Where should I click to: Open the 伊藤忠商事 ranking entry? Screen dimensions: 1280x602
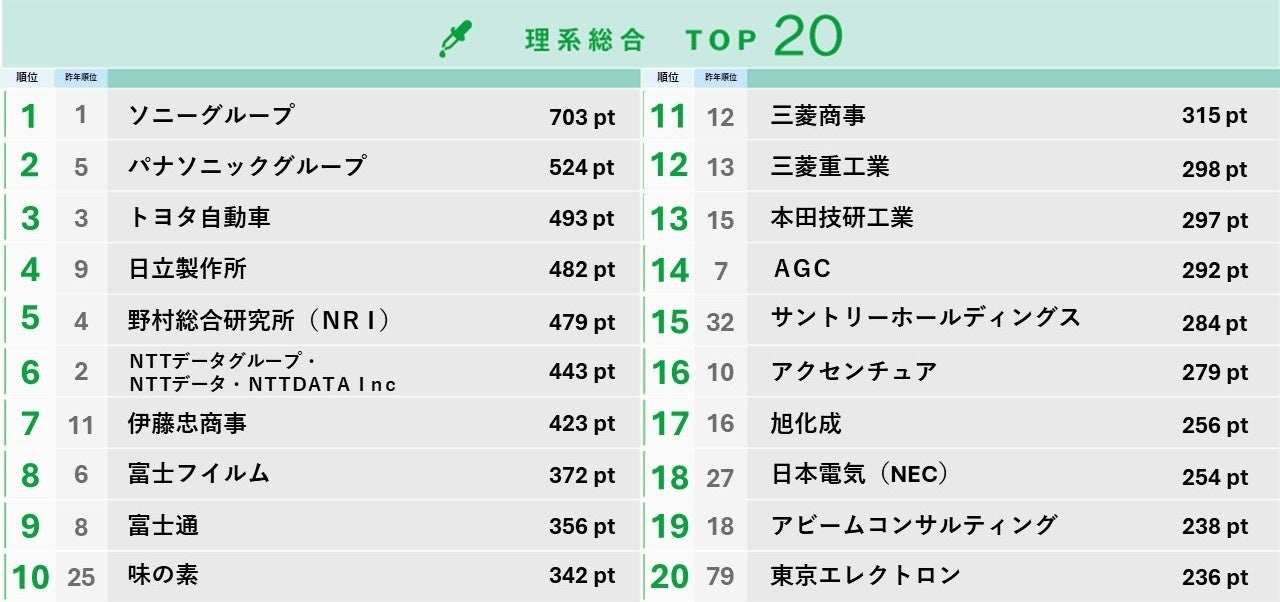click(x=187, y=424)
